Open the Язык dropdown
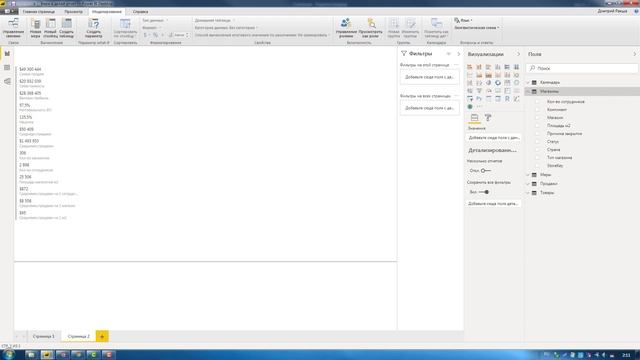640x360 pixels. pyautogui.click(x=463, y=20)
